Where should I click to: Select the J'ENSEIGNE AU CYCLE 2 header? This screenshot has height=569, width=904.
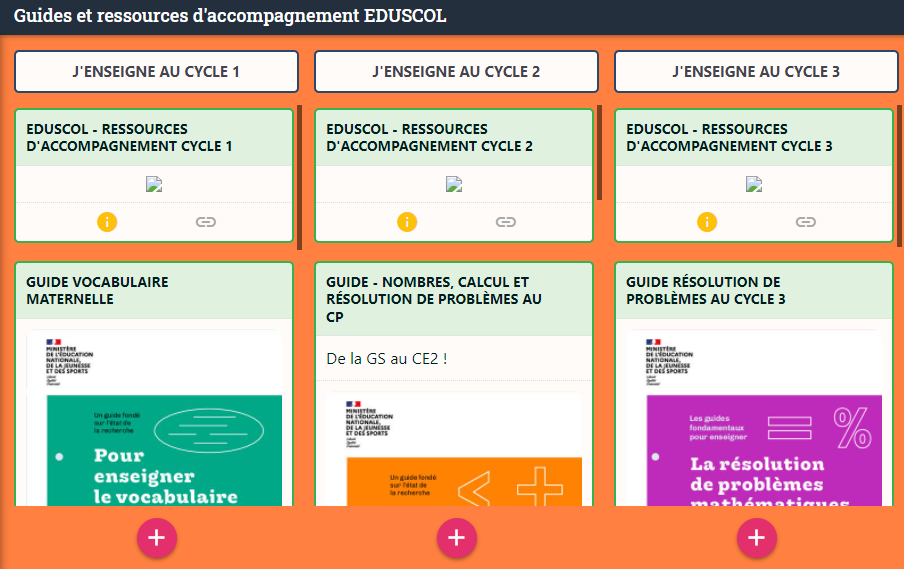[456, 71]
